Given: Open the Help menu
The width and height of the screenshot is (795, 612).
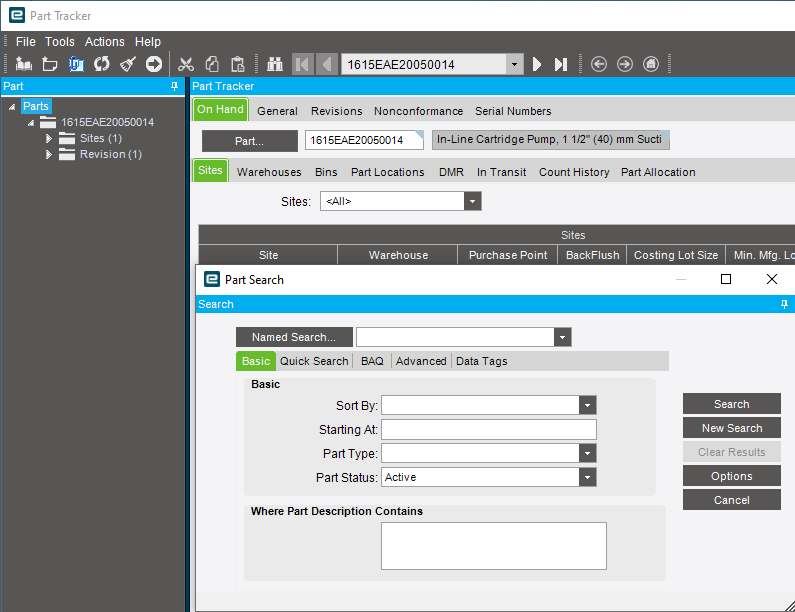Looking at the screenshot, I should point(148,42).
